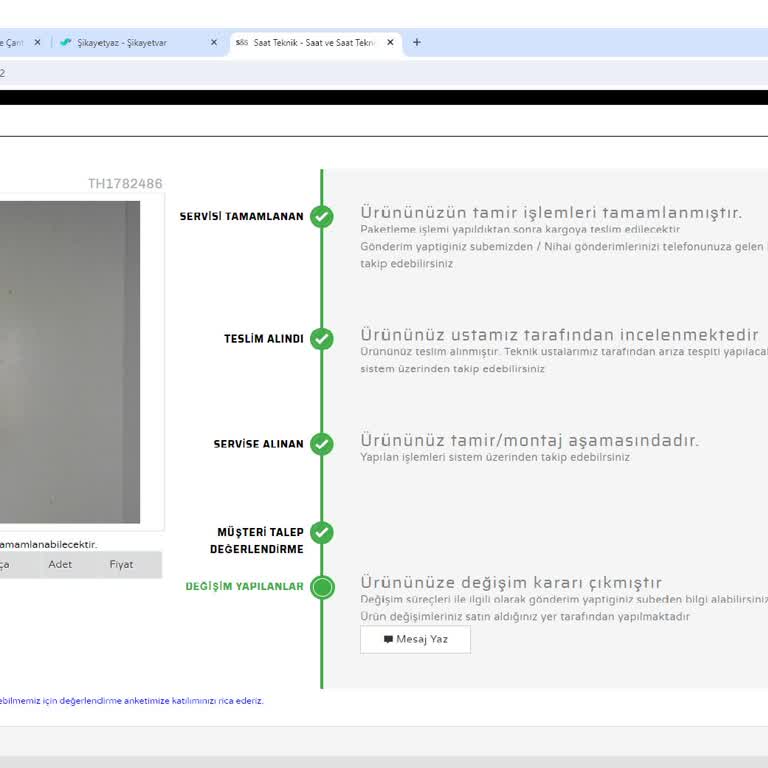Screen dimensions: 768x768
Task: Click the Değişim Yapılanlar green circle marker
Action: (322, 587)
